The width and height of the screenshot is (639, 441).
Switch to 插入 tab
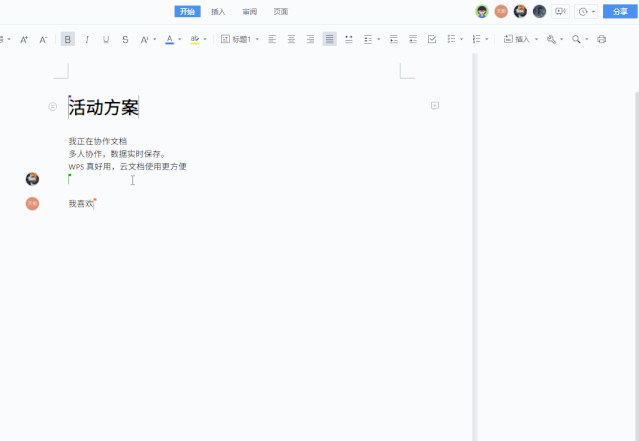coord(218,12)
